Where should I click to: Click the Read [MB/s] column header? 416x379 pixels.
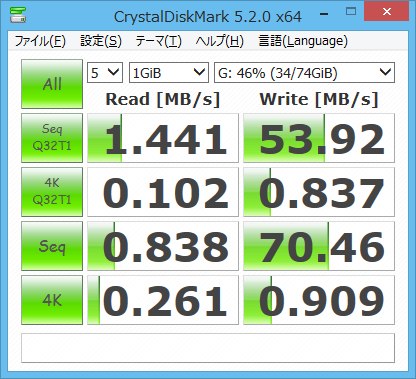163,99
